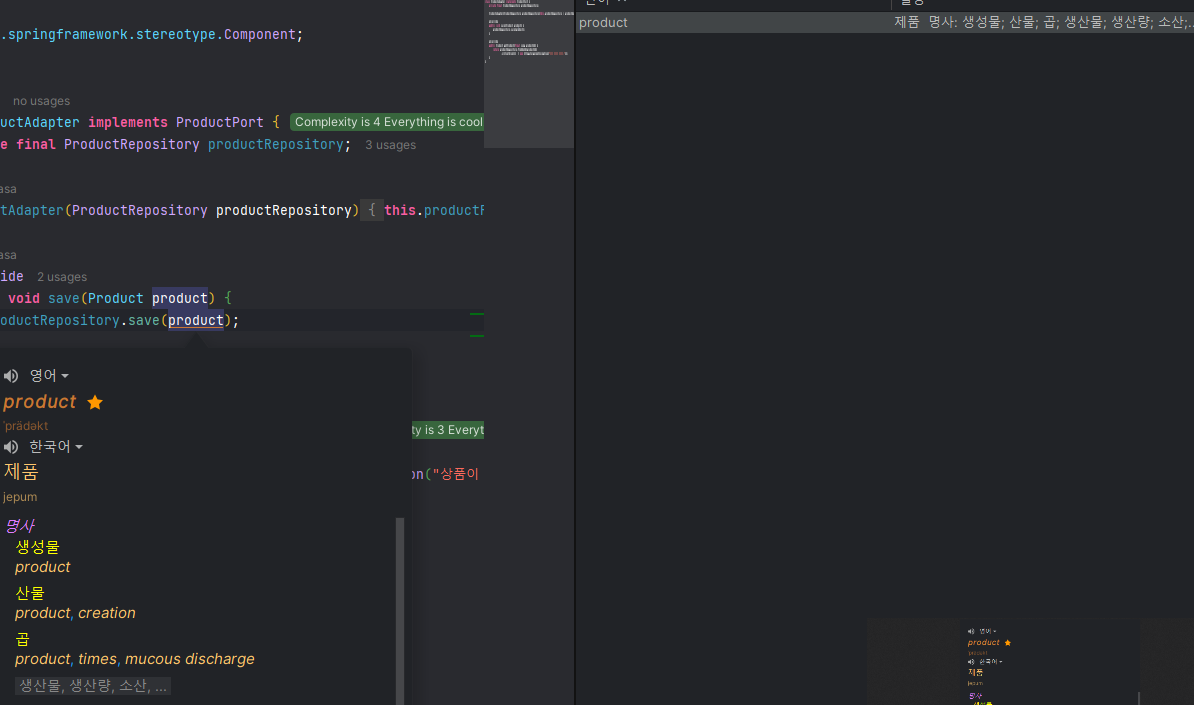Click the product parameter in save method
The image size is (1194, 705).
180,298
